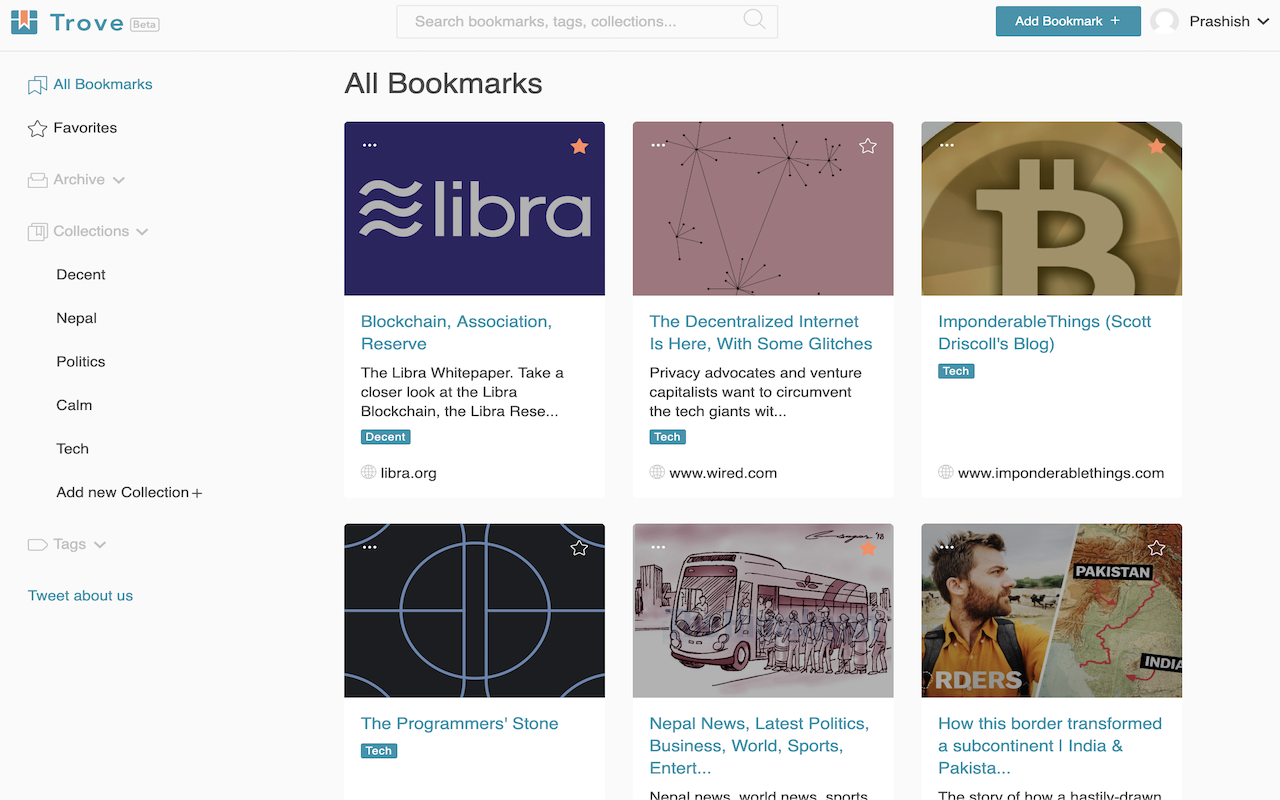Click the Tags label icon
Screen dimensions: 1280x800
[x=37, y=545]
